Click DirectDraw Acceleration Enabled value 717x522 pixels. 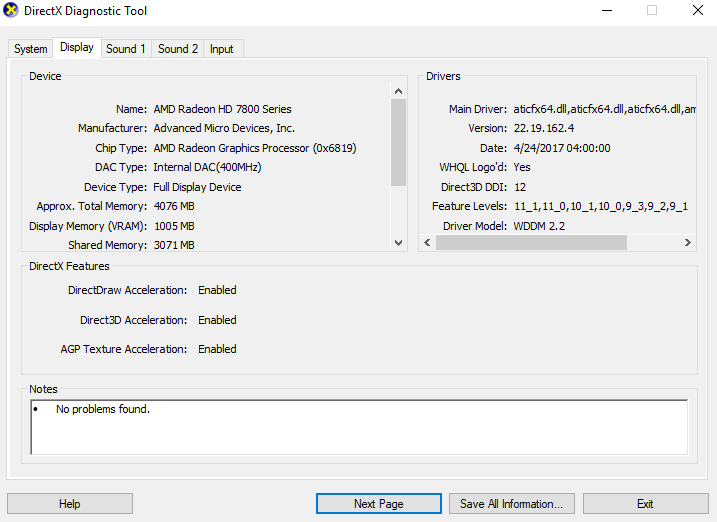pos(217,290)
